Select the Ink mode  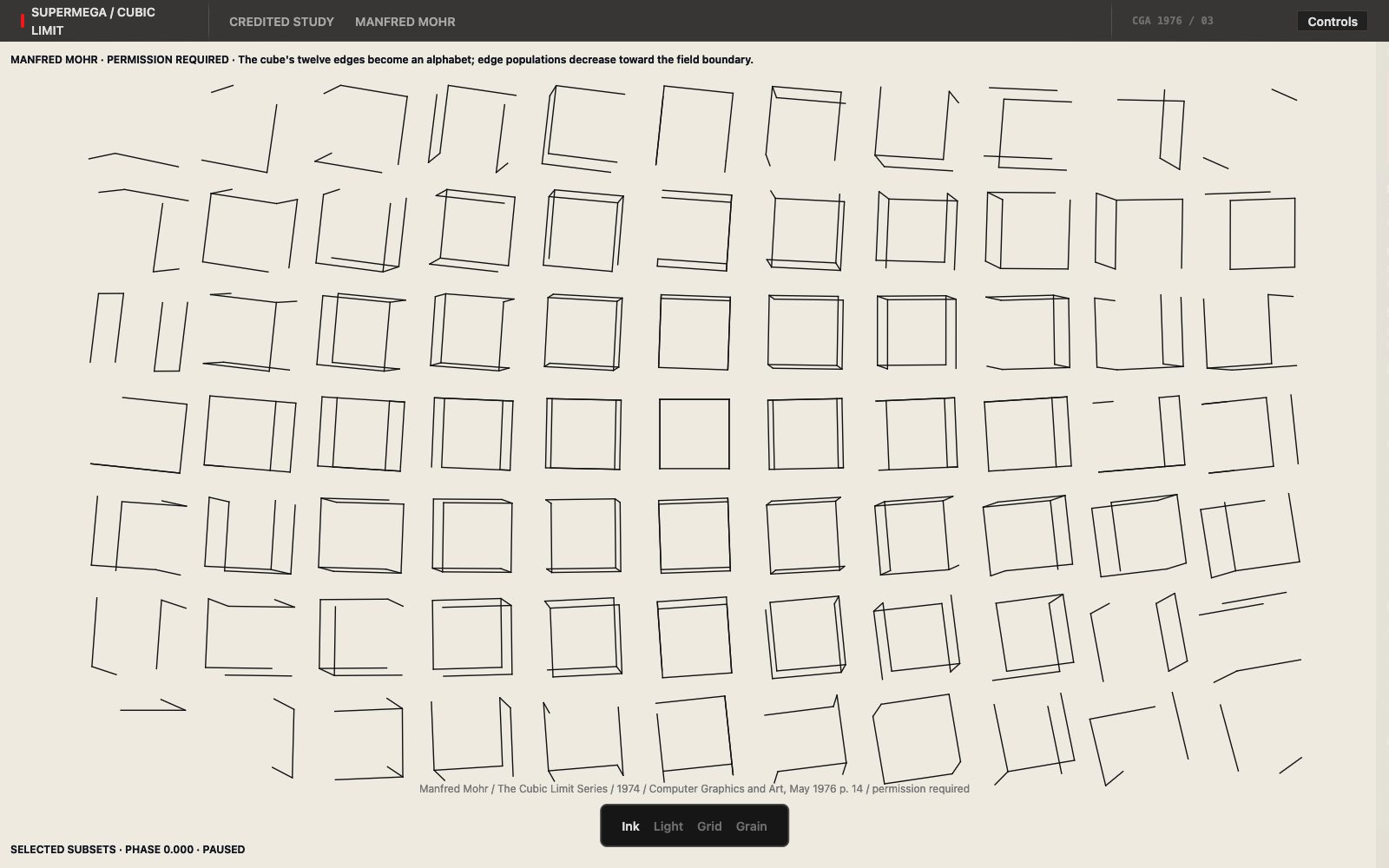pos(630,826)
